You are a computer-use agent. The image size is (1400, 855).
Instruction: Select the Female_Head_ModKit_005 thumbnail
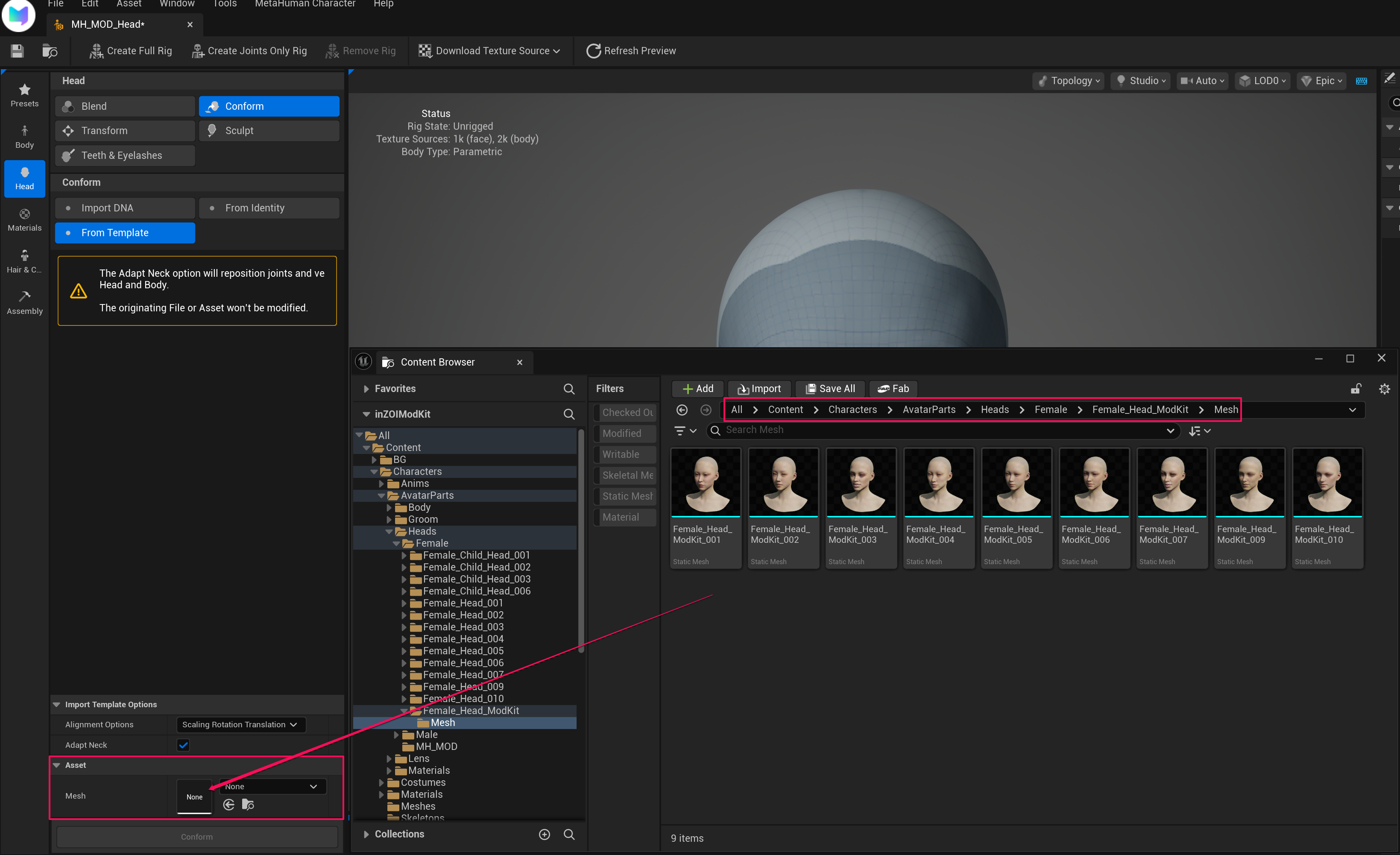[x=1016, y=483]
